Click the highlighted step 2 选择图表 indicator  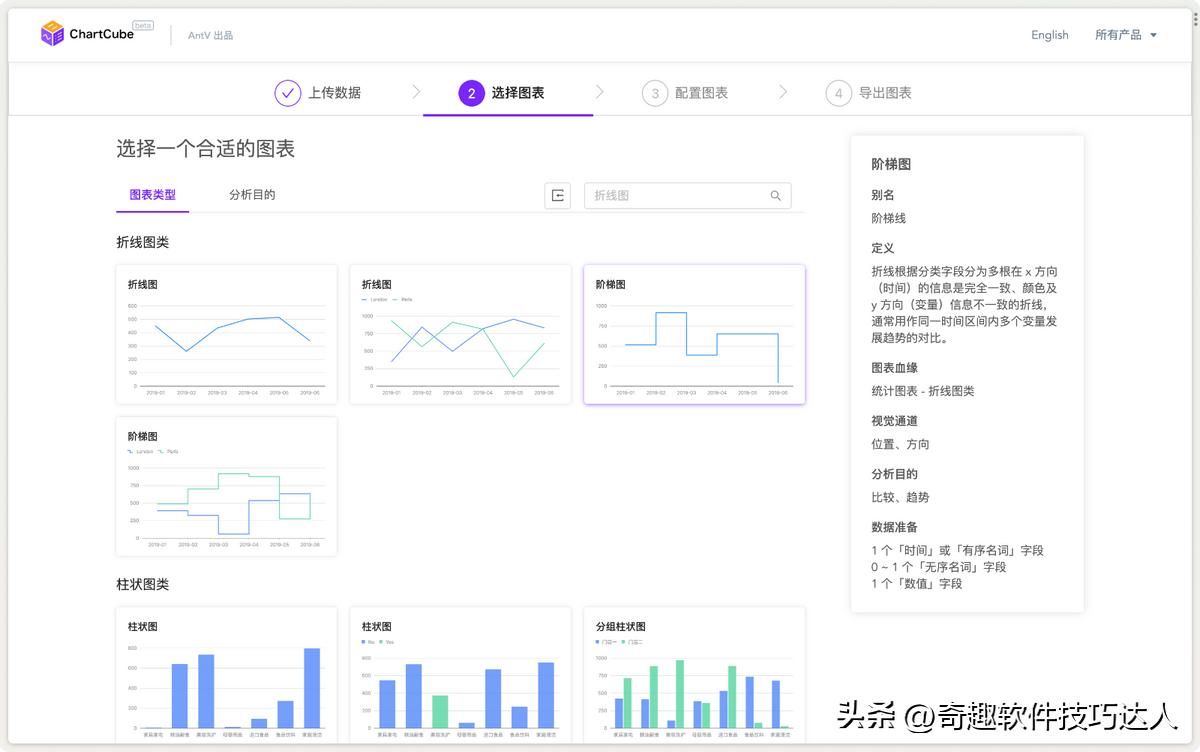point(471,92)
